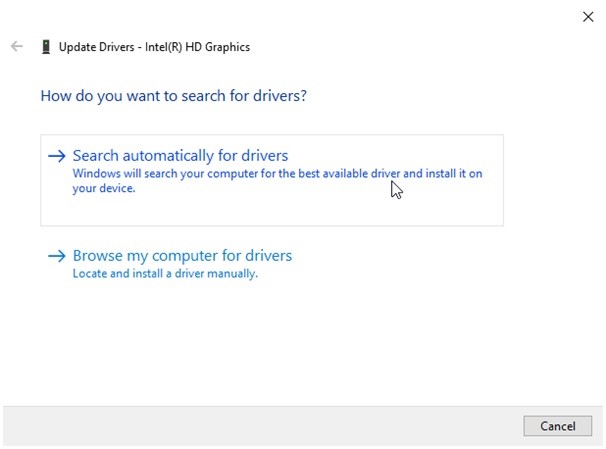The width and height of the screenshot is (606, 449).
Task: Close the Update Drivers dialog with X
Action: (587, 16)
